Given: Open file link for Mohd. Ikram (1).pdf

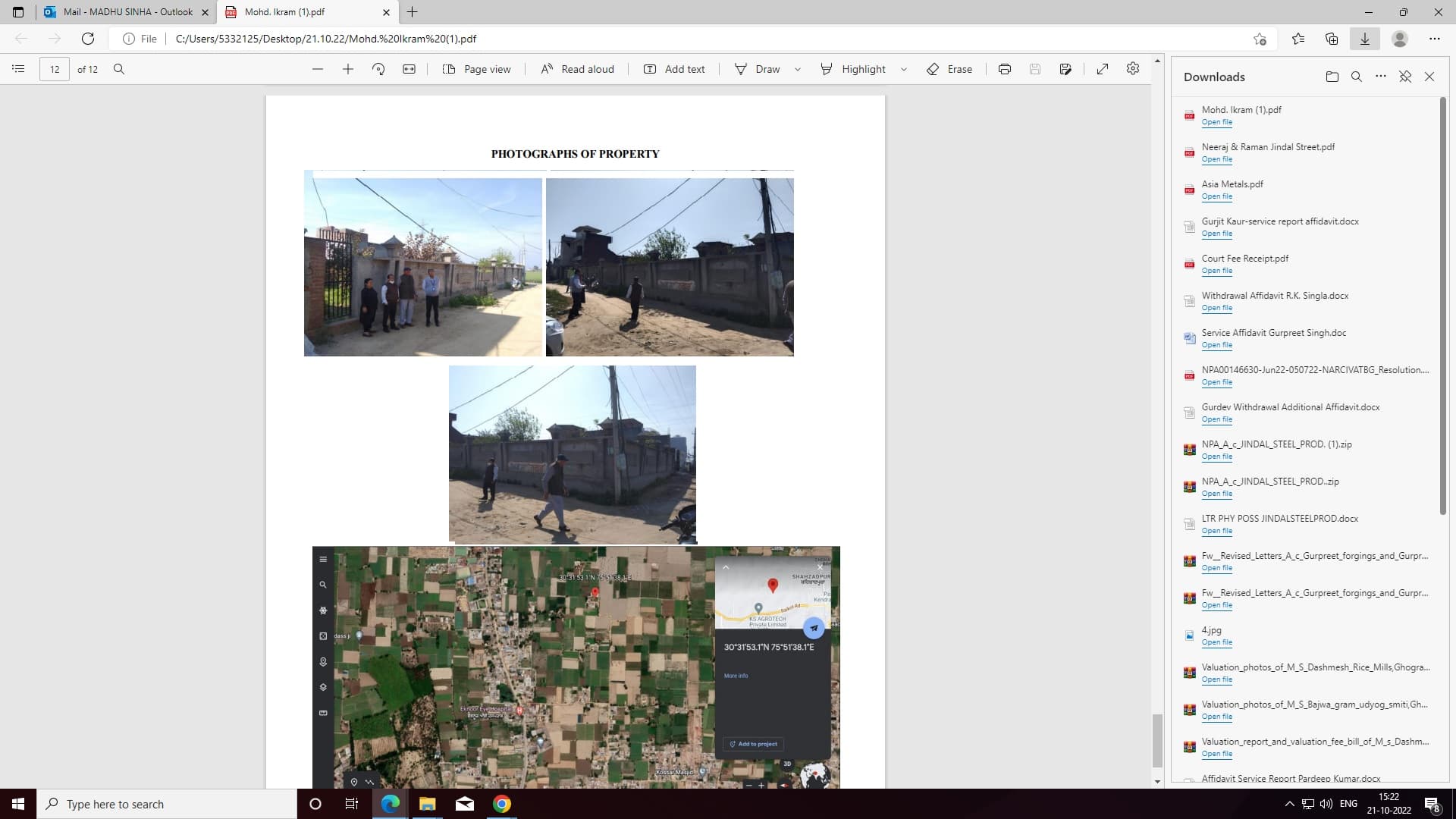Looking at the screenshot, I should click(1216, 122).
